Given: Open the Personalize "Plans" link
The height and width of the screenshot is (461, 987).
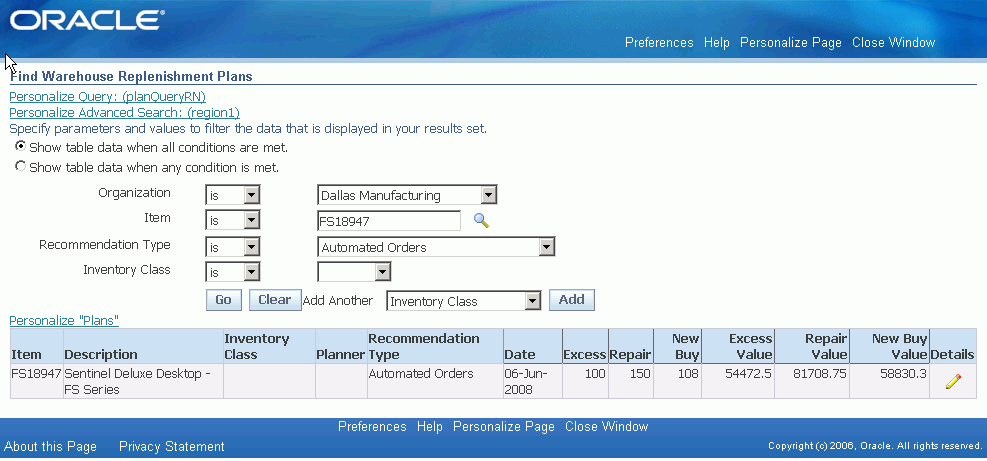Looking at the screenshot, I should click(64, 320).
